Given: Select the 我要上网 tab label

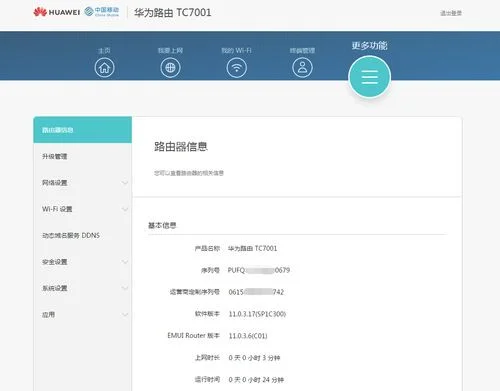Looking at the screenshot, I should point(170,50).
